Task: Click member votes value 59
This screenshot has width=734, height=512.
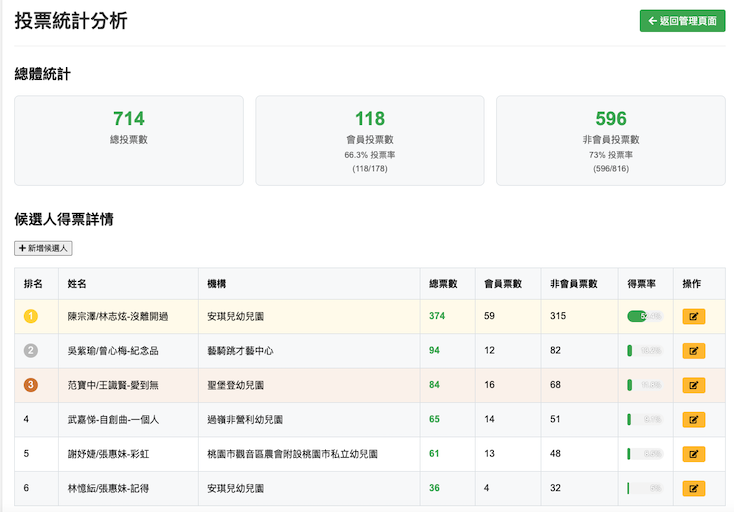Action: 489,316
